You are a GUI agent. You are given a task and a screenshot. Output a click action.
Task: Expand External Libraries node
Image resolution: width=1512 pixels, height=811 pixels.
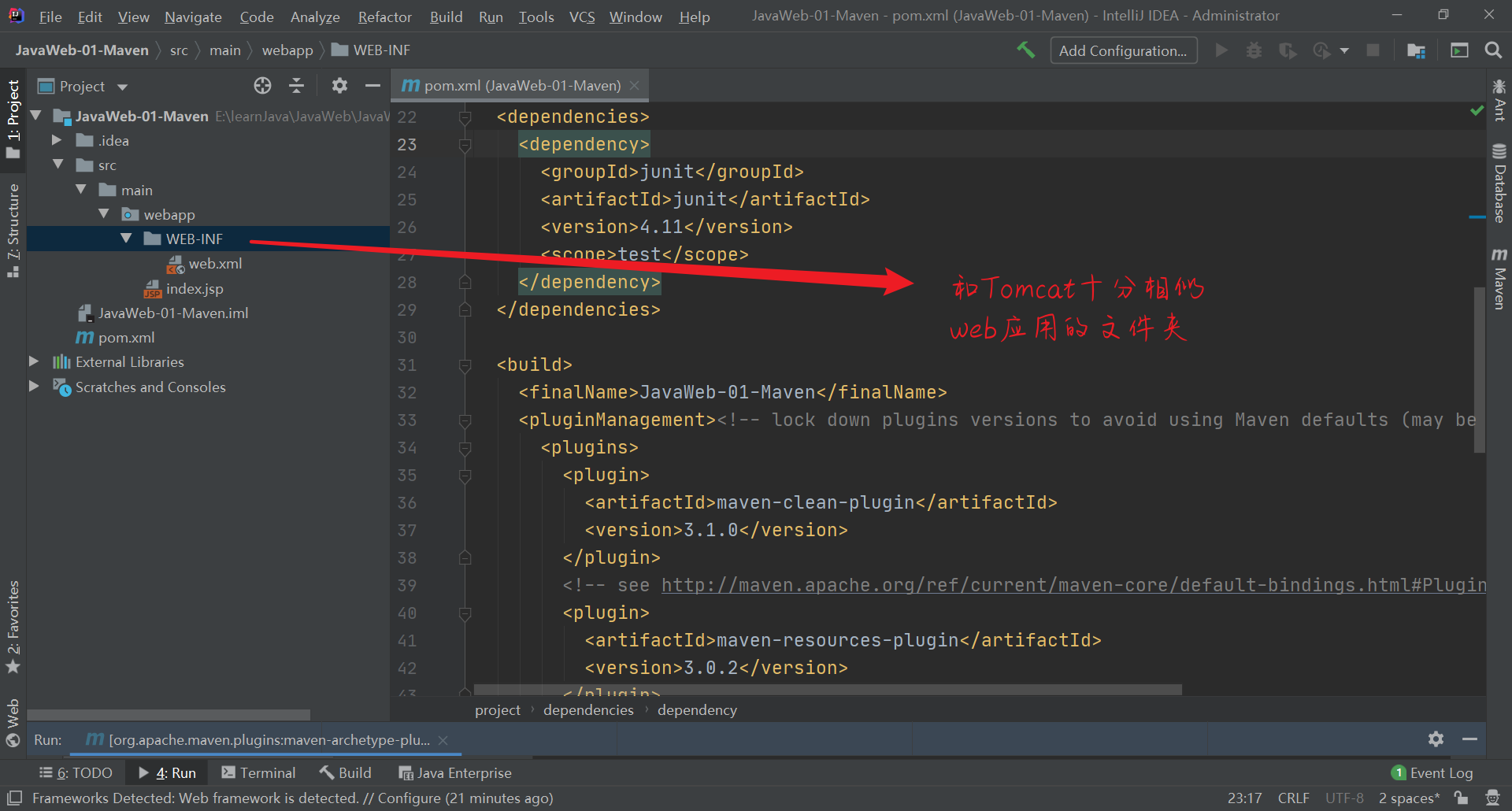(34, 361)
